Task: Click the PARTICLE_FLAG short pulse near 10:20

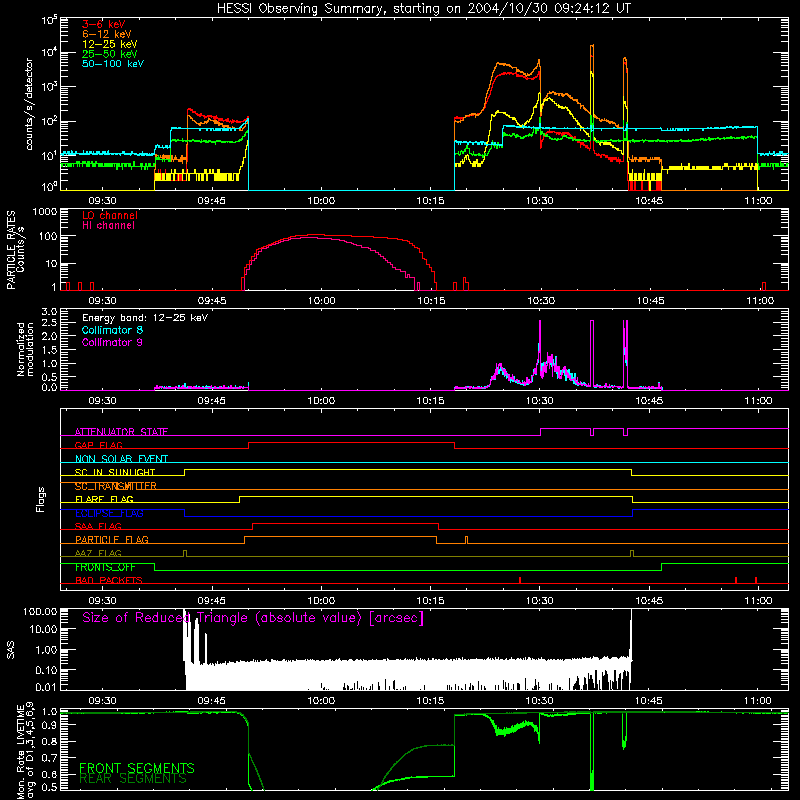Action: (466, 540)
